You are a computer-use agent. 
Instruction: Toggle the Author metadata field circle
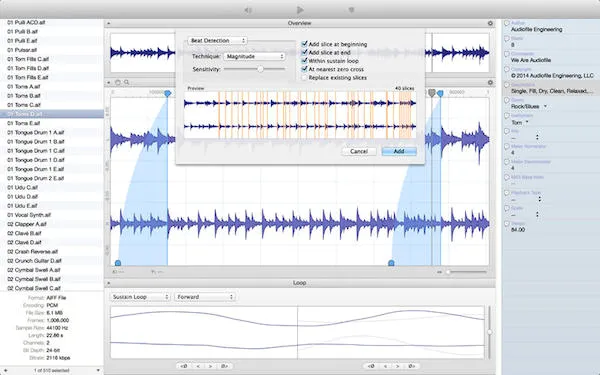click(507, 23)
